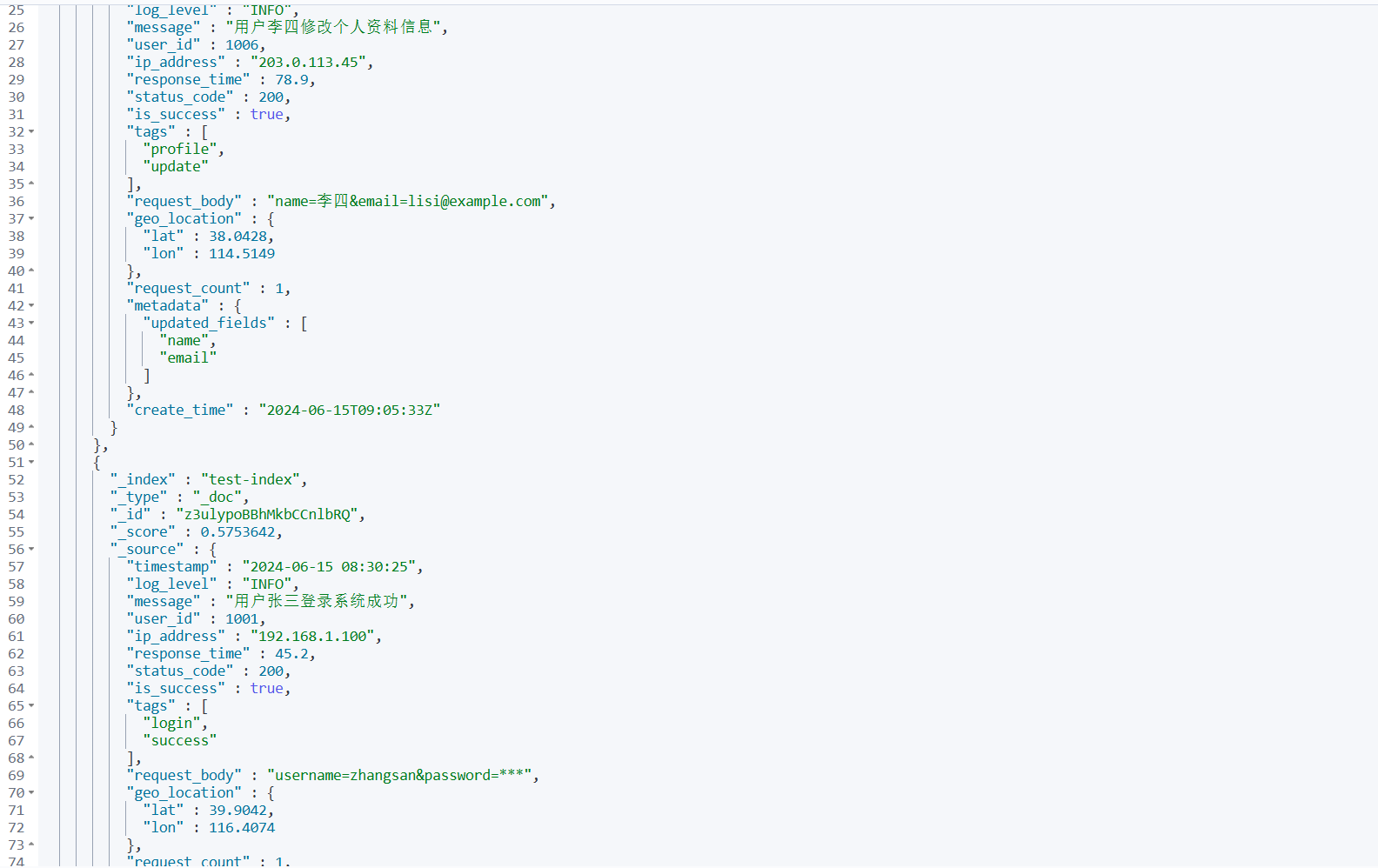Click create_time "2024-06-15T09:05:33Z"
Image resolution: width=1378 pixels, height=868 pixels.
pyautogui.click(x=350, y=410)
